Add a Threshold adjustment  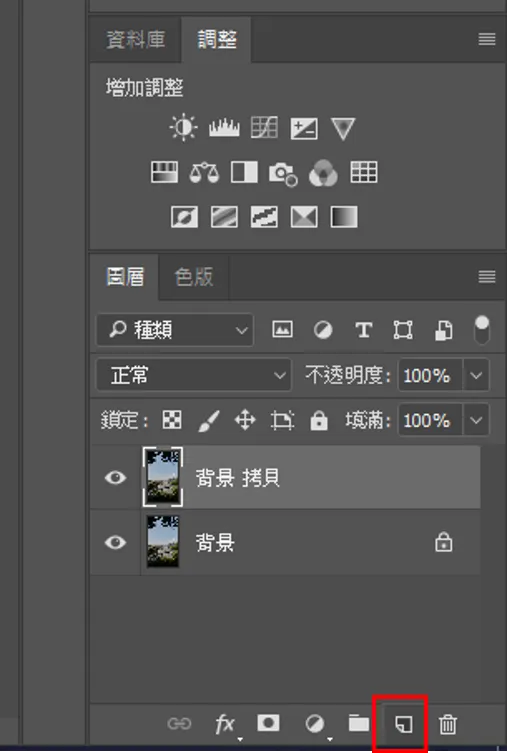click(x=264, y=217)
